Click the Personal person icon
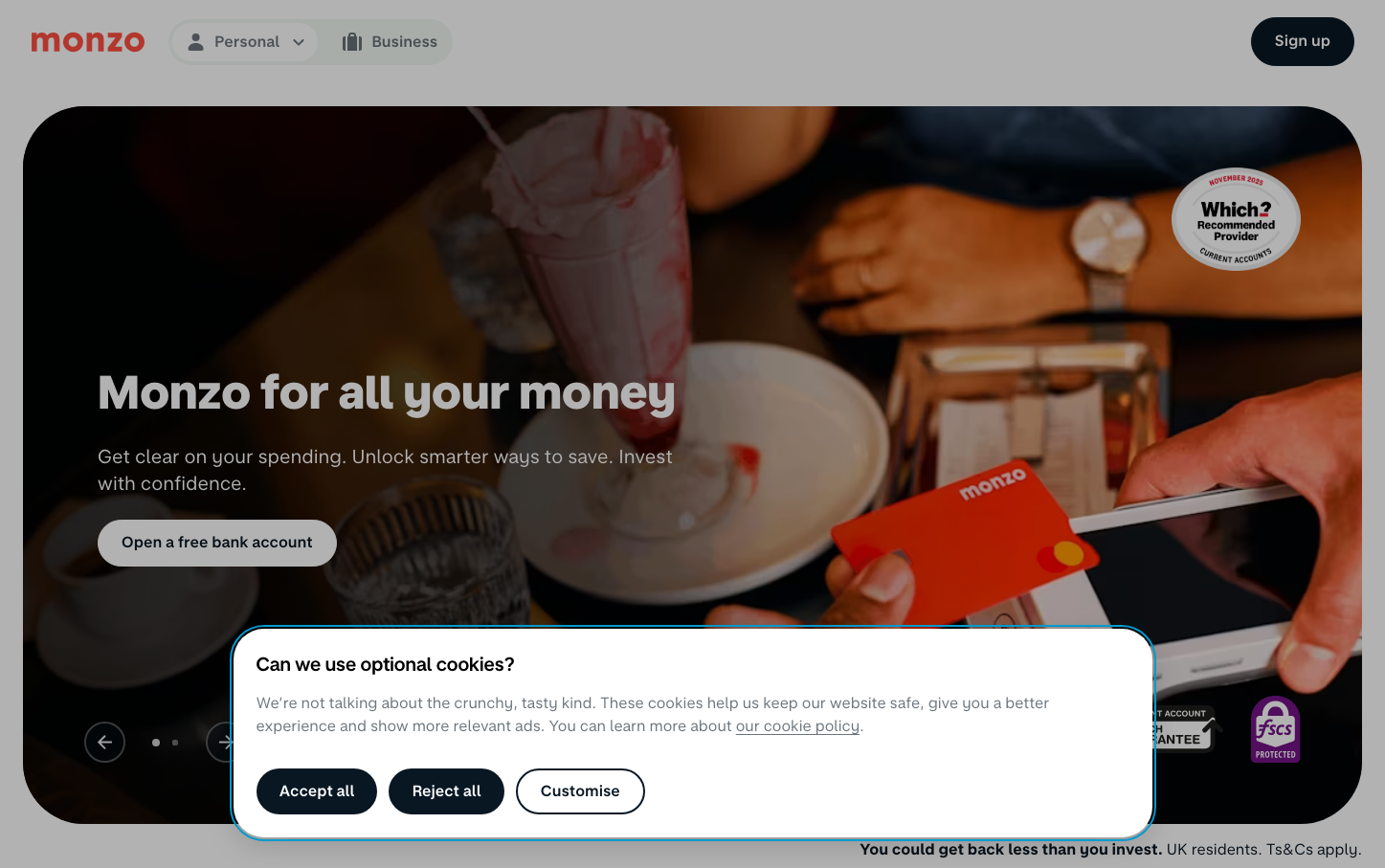Screen dimensions: 1385x868 [195, 42]
